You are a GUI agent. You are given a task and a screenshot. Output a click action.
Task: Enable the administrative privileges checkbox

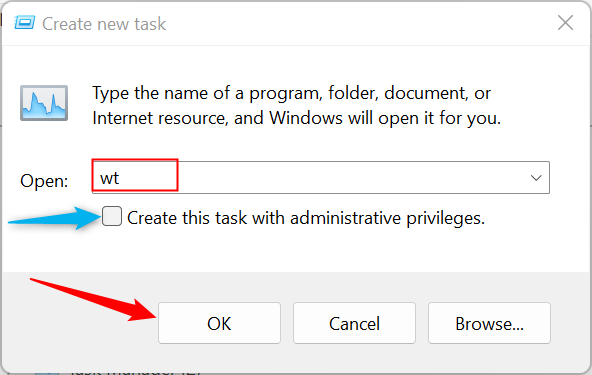point(112,216)
